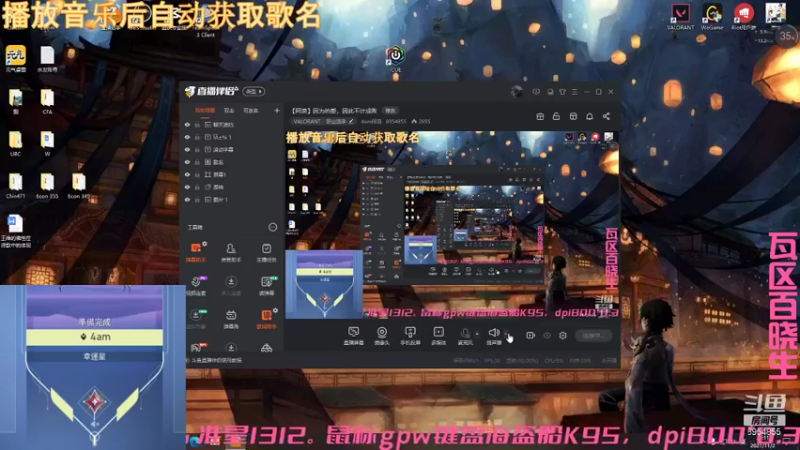Click the room number 8954855 text
800x450 pixels.
(396, 121)
